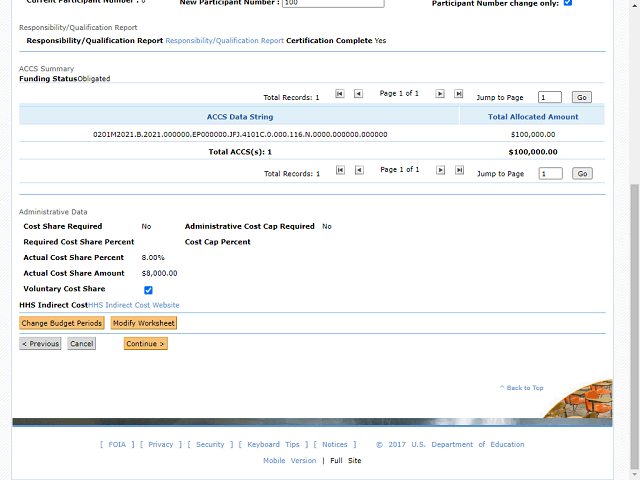Open the HHS Indirect Cost Website link
This screenshot has height=480, width=640.
tap(134, 305)
